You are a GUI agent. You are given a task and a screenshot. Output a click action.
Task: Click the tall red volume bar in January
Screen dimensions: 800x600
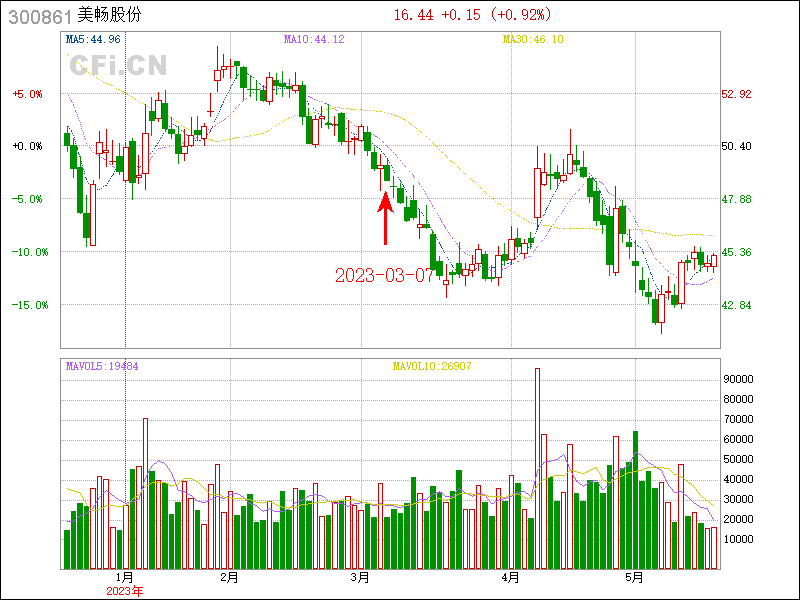(145, 493)
